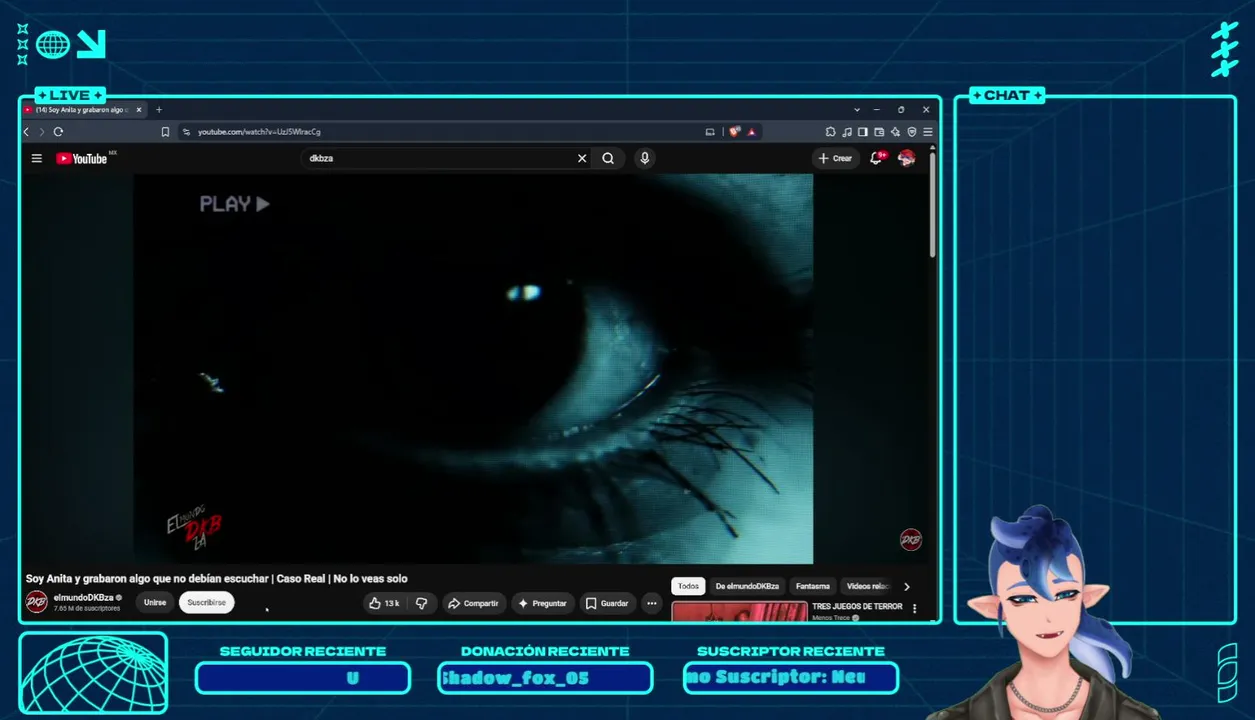This screenshot has height=720, width=1255.
Task: Select the Soy Anita y grabaron browser tab
Action: pyautogui.click(x=84, y=109)
